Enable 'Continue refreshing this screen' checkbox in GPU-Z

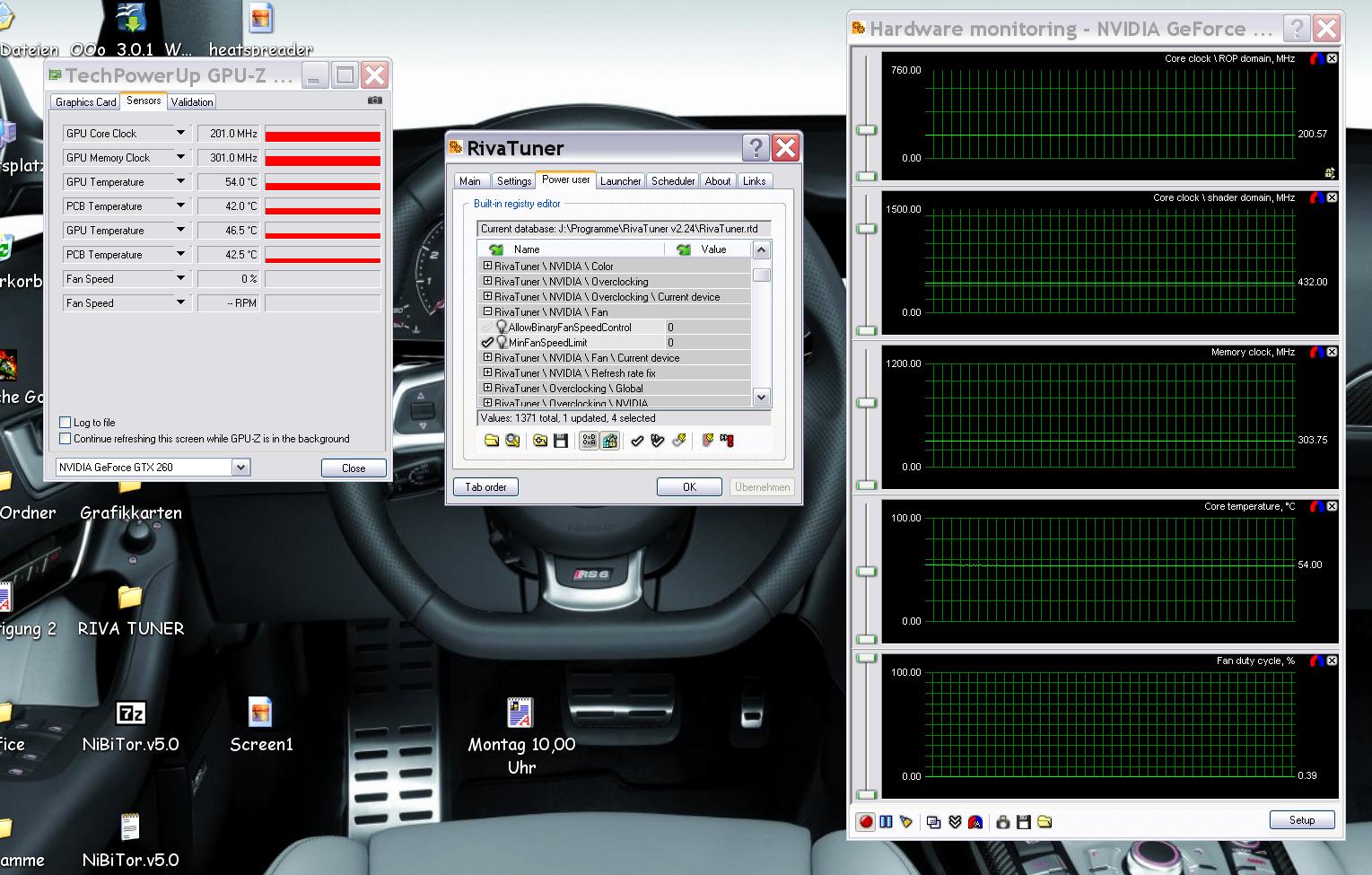(65, 439)
